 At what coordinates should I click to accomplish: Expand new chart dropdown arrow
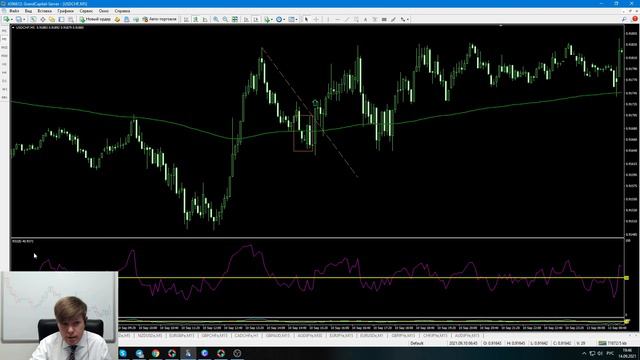point(12,20)
